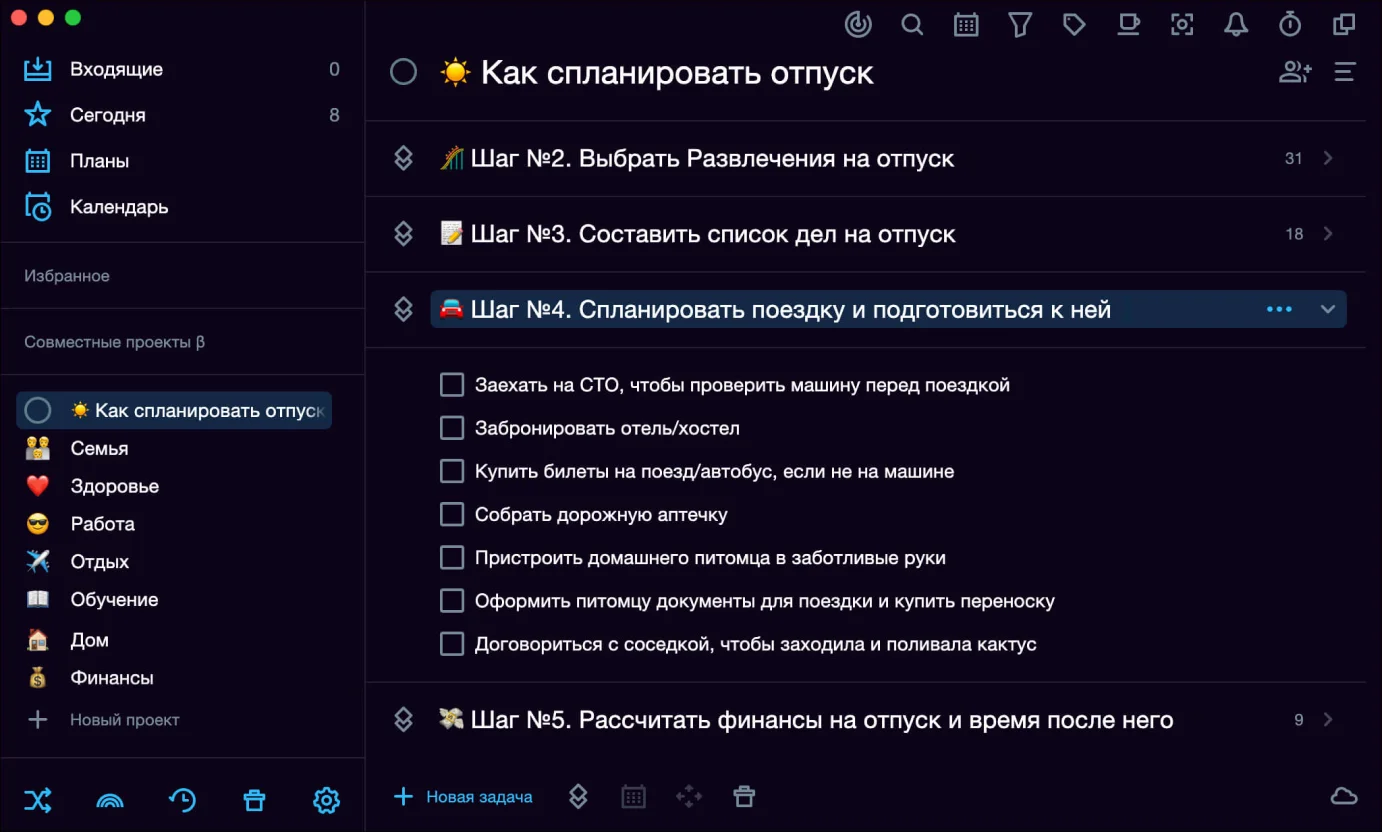Click the cloud sync icon
The height and width of the screenshot is (833, 1382).
1344,796
